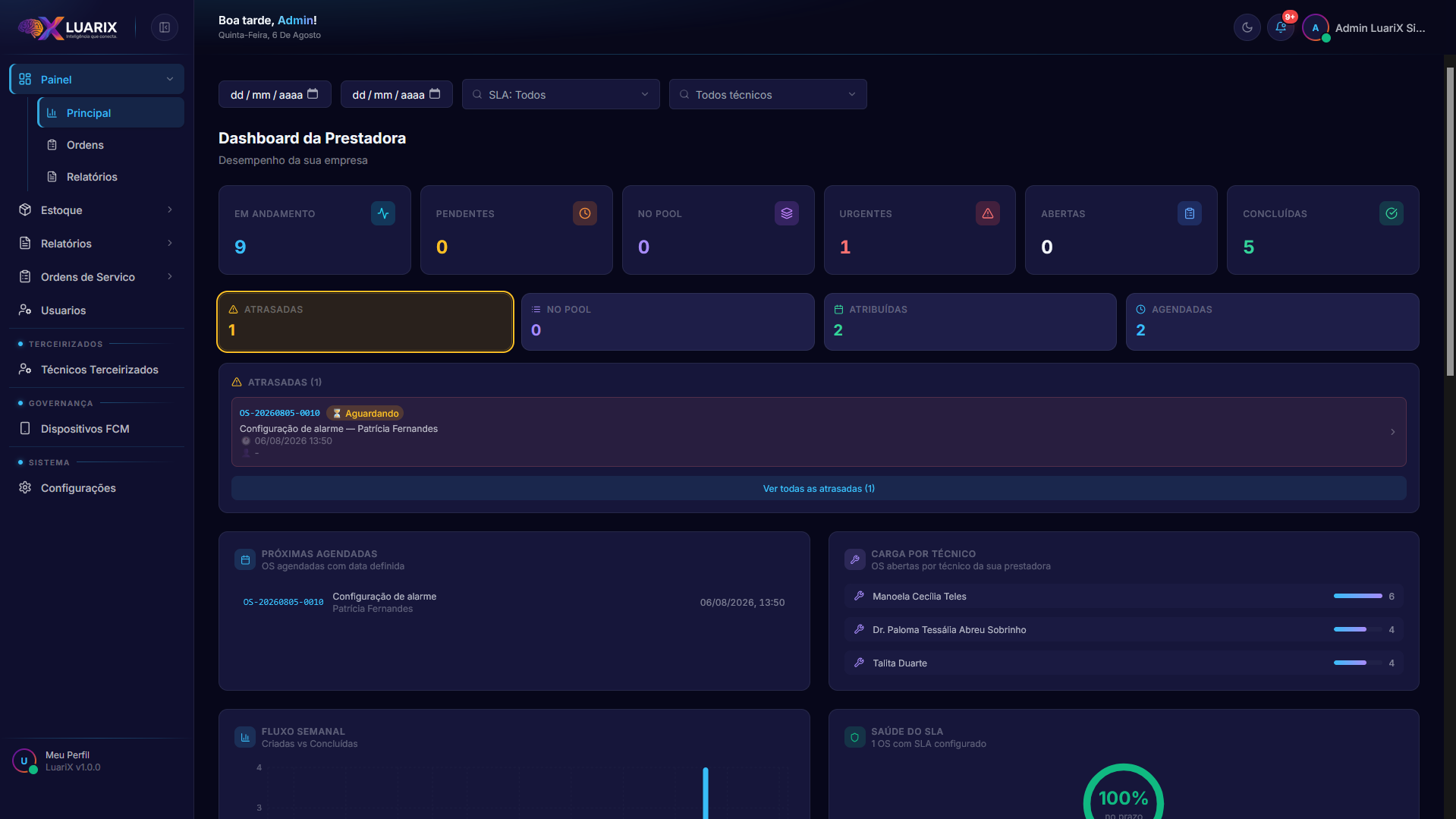The height and width of the screenshot is (819, 1456).
Task: Select Principal submenu item
Action: (x=111, y=112)
